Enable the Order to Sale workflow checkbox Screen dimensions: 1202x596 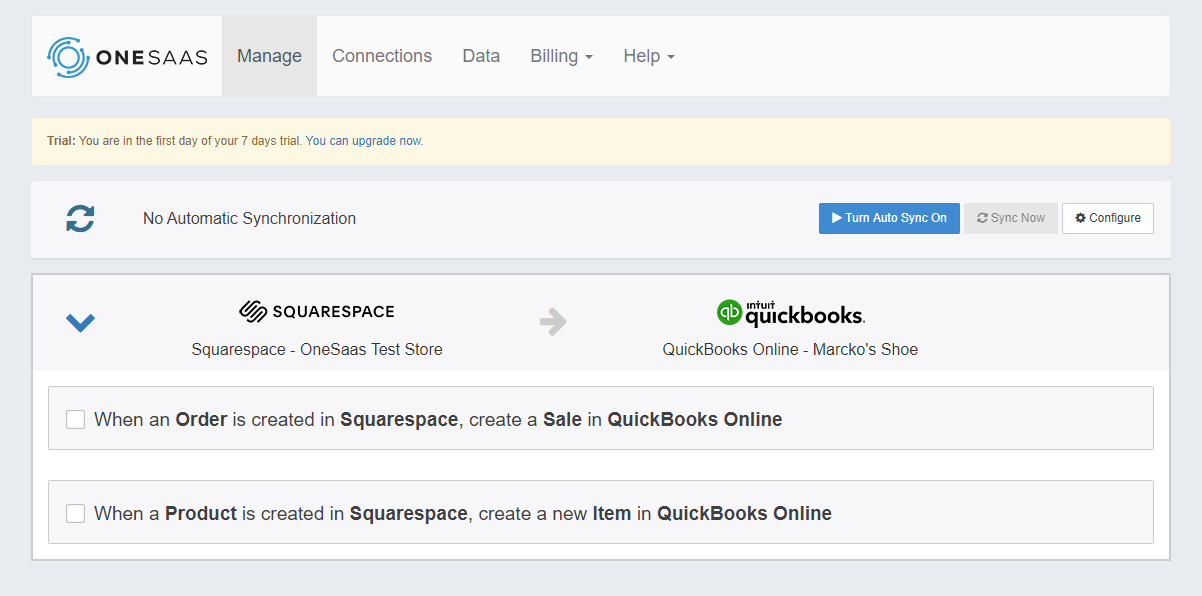75,419
